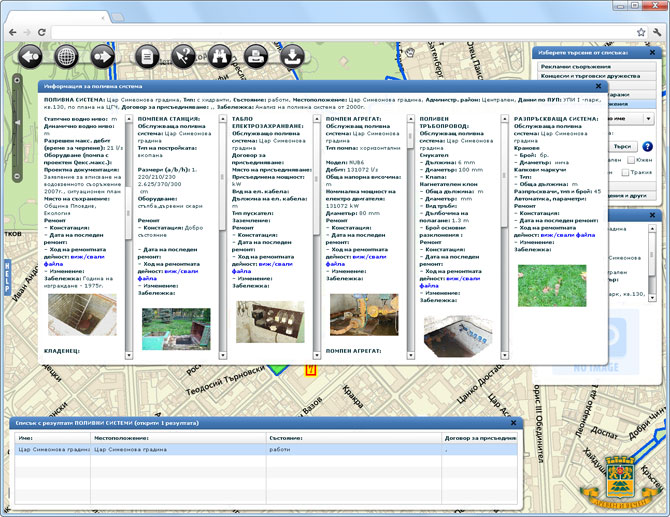Image resolution: width=670 pixels, height=517 pixels.
Task: Open the search-by-name dropdown arrow
Action: [x=649, y=119]
